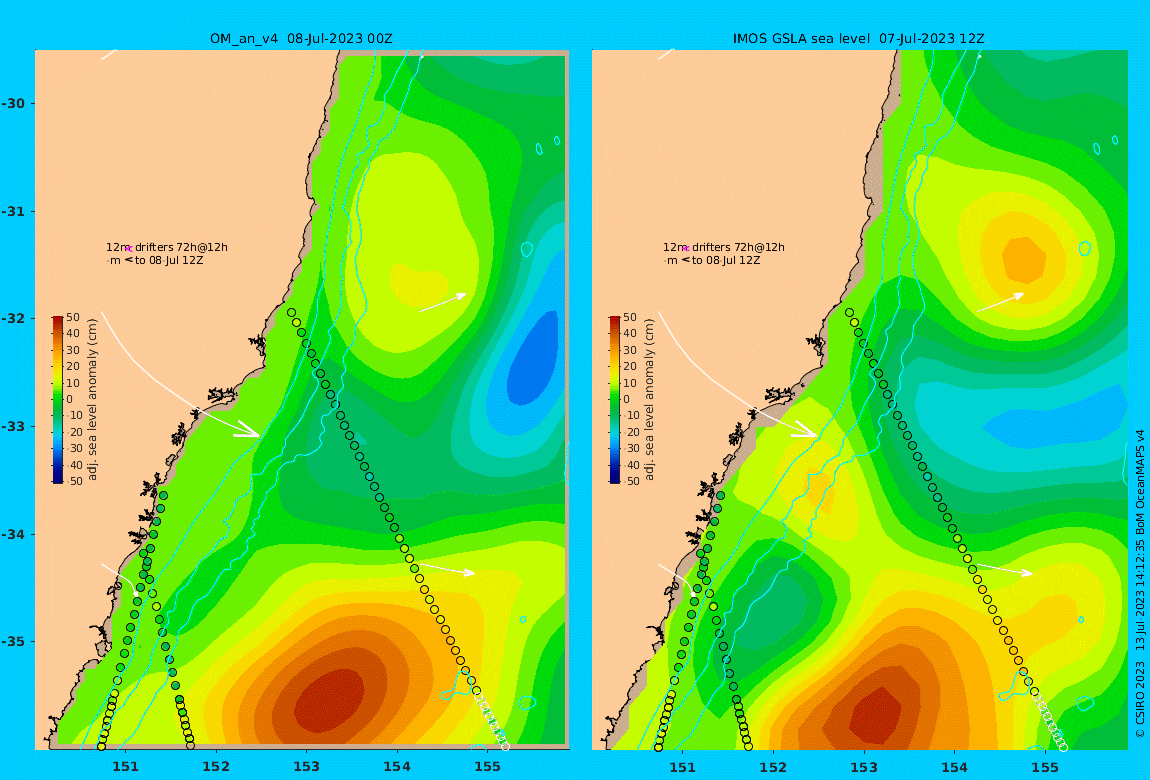Click the color scale bar in the IMOS GSLA map
1150x780 pixels.
(615, 400)
